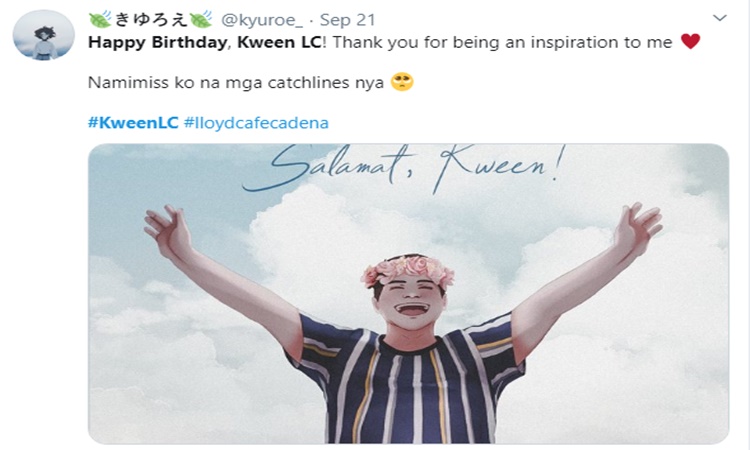Click the raised hand below the options chevron
This screenshot has width=750, height=450.
tap(638, 229)
